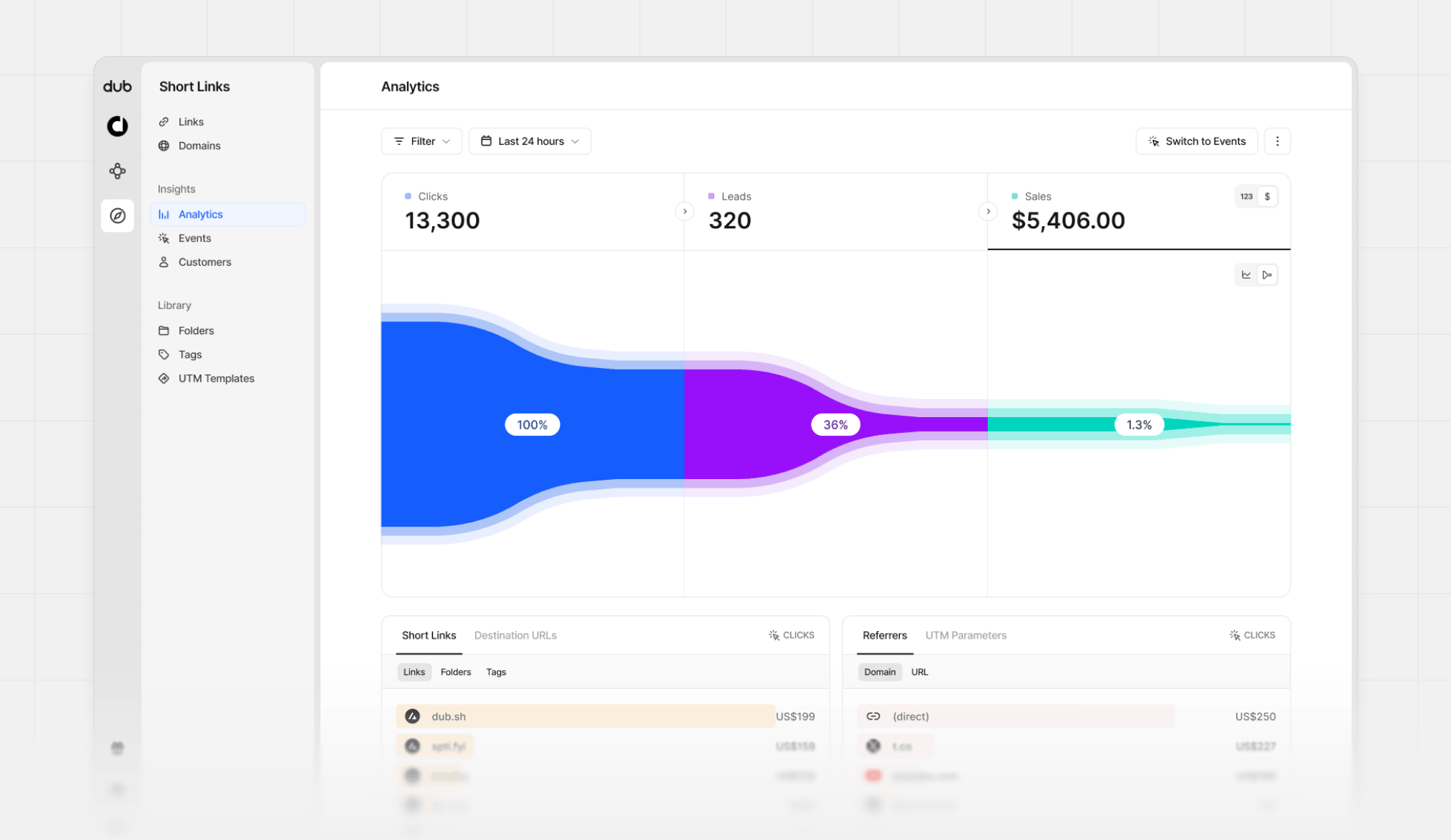
Task: Switch to Referrers tab
Action: [x=885, y=635]
